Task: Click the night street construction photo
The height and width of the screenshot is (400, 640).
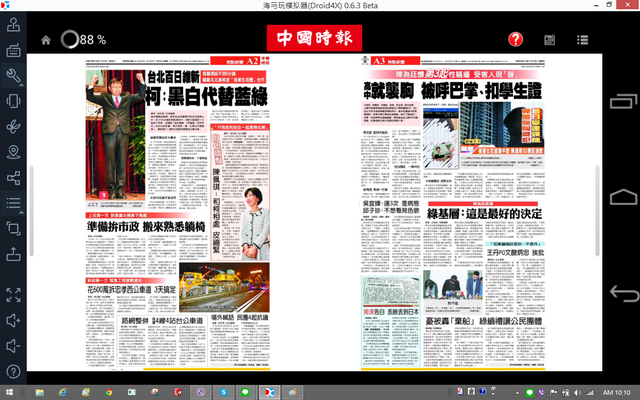Action: click(224, 287)
